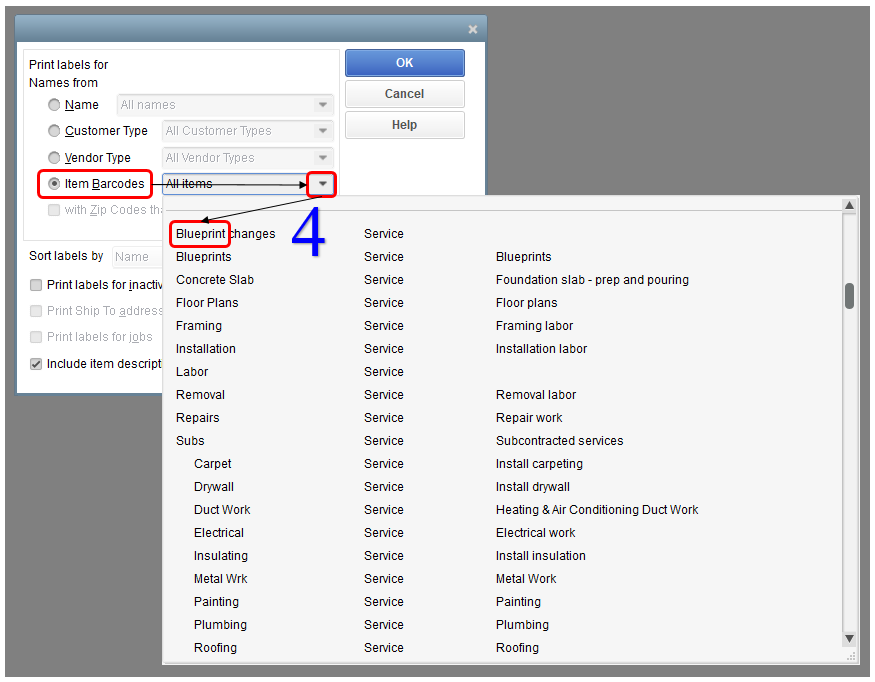The image size is (875, 682).
Task: Choose the Duct Work sub-item
Action: pos(222,509)
